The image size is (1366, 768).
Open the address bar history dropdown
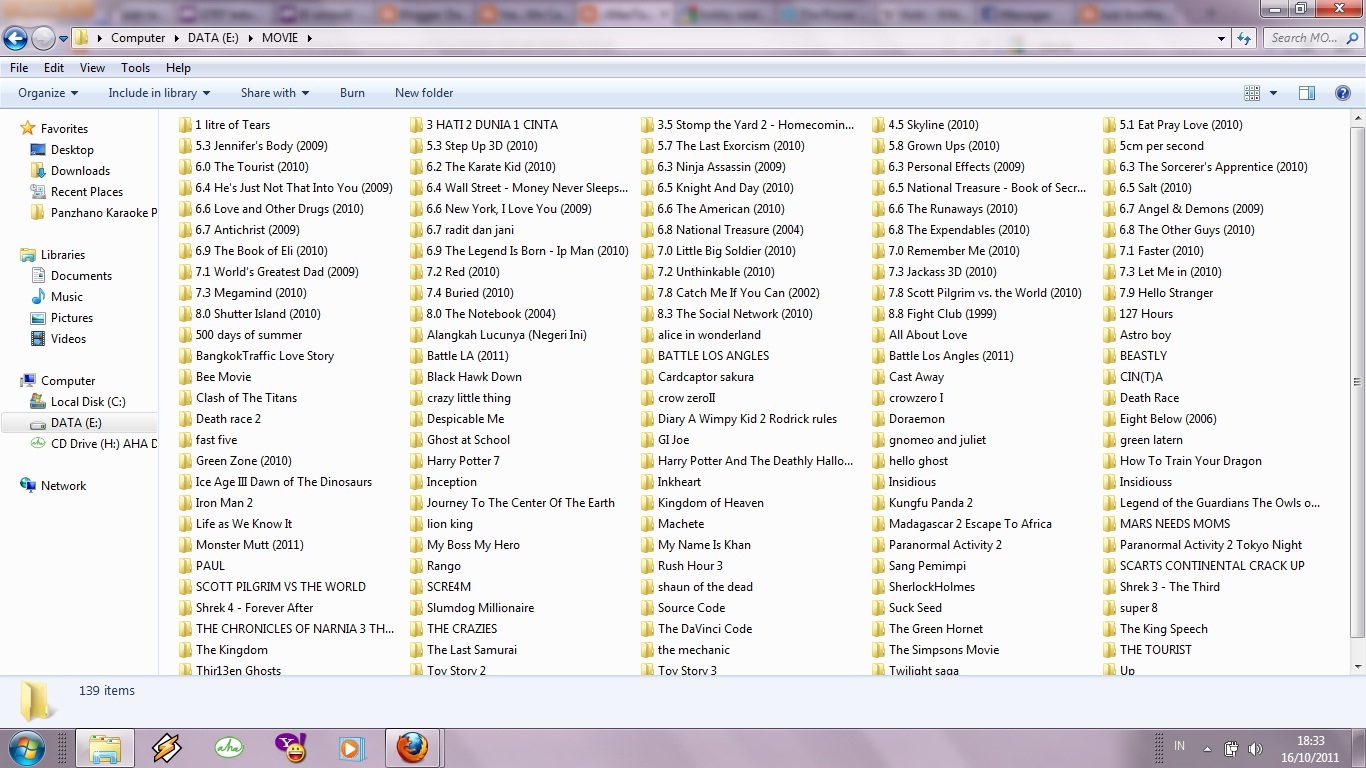pos(1222,38)
